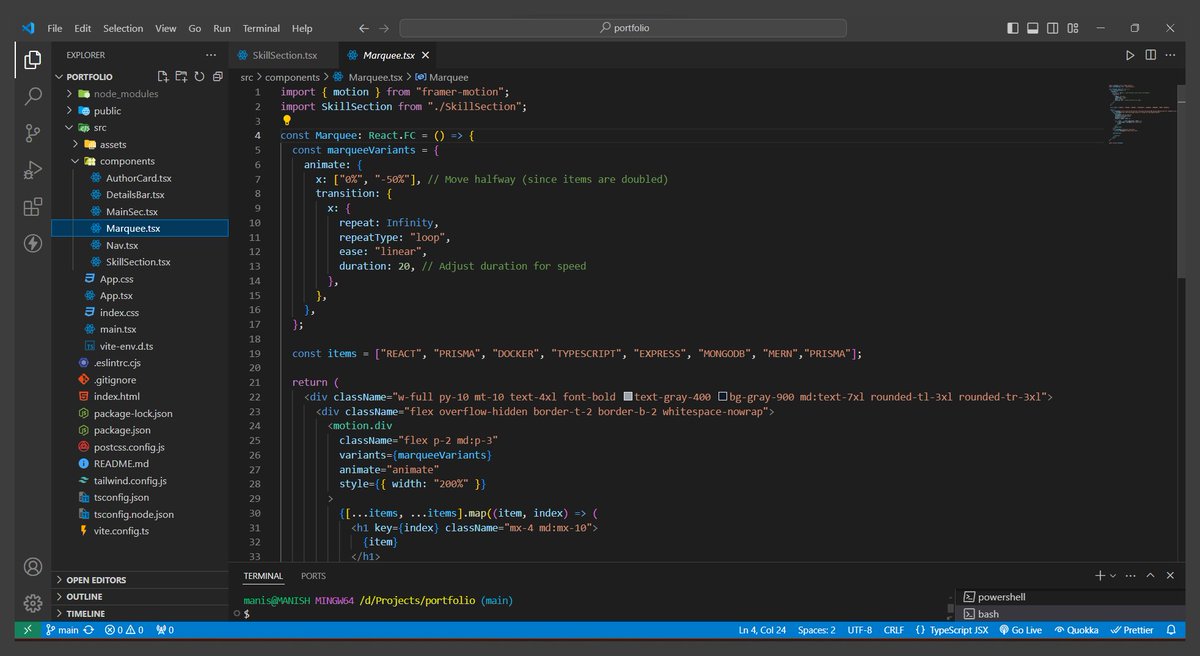Switch to the PORTS panel tab

313,576
